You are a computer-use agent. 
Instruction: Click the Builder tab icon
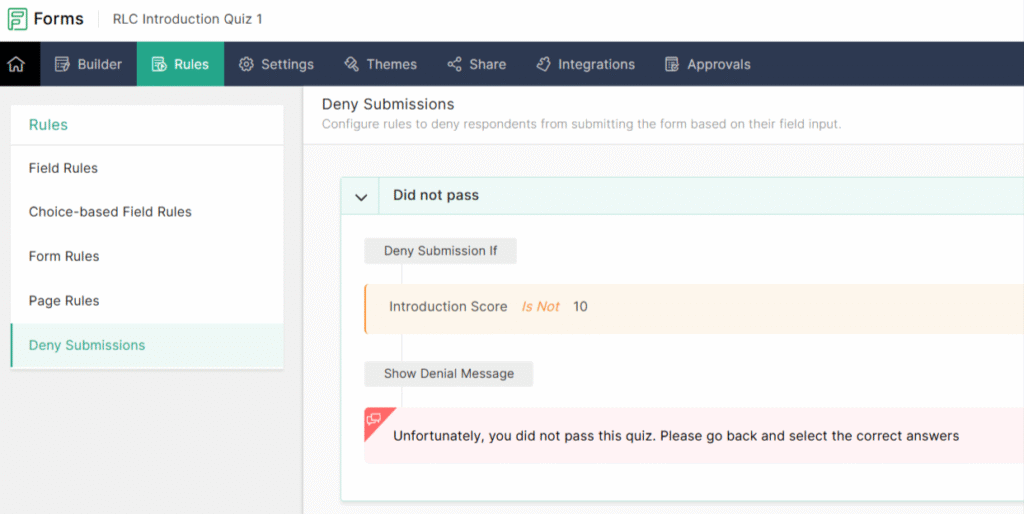(x=62, y=64)
